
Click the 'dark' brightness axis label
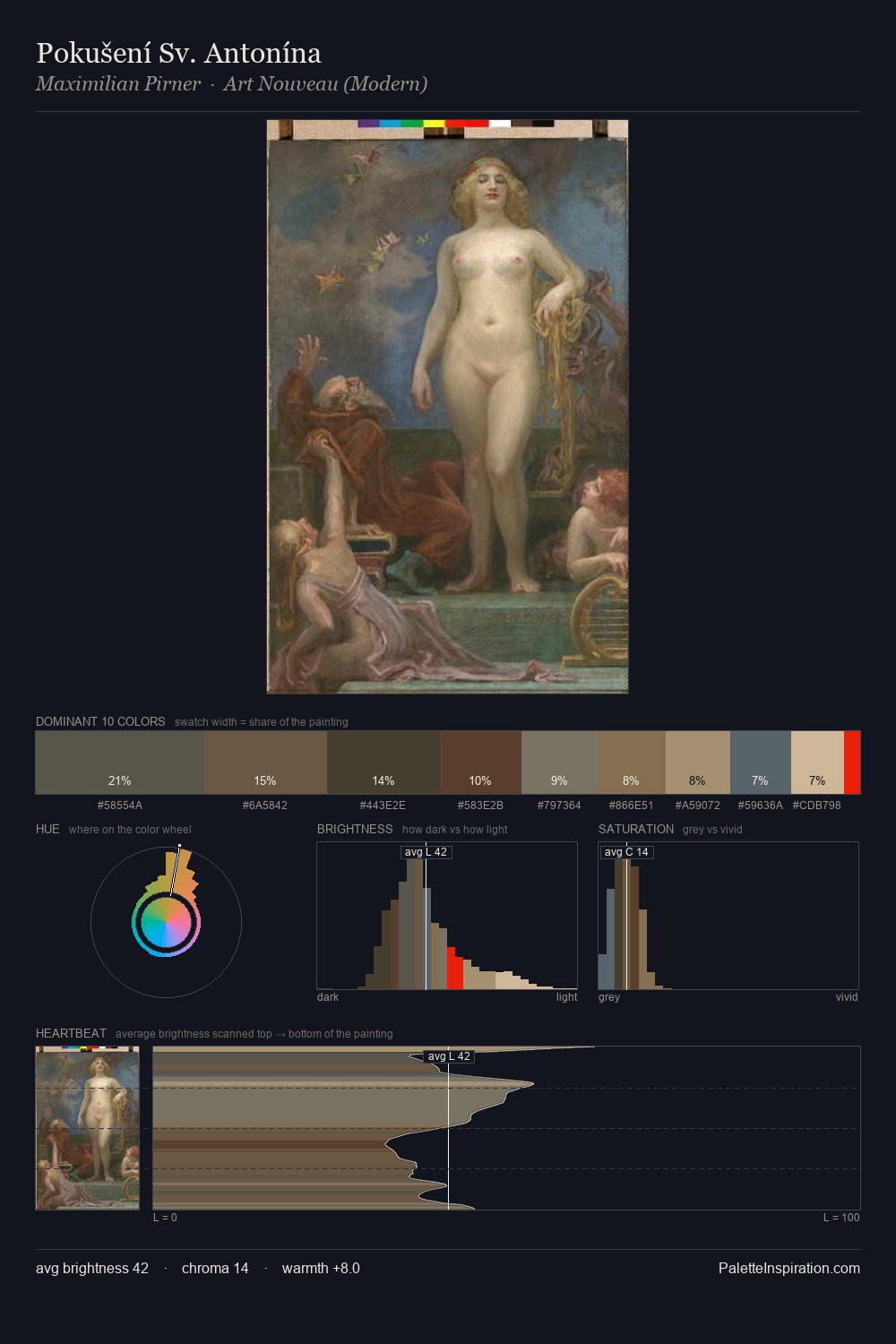pyautogui.click(x=328, y=996)
